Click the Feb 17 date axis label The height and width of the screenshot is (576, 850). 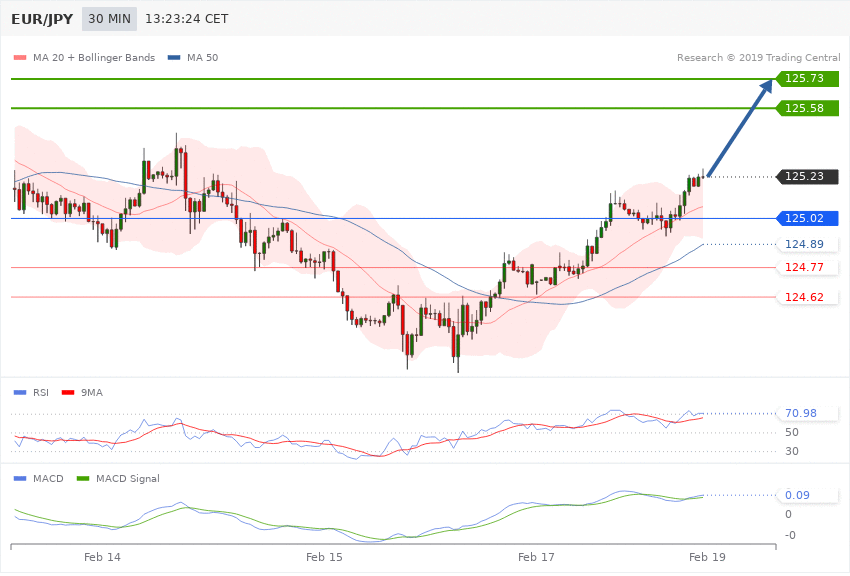[536, 557]
